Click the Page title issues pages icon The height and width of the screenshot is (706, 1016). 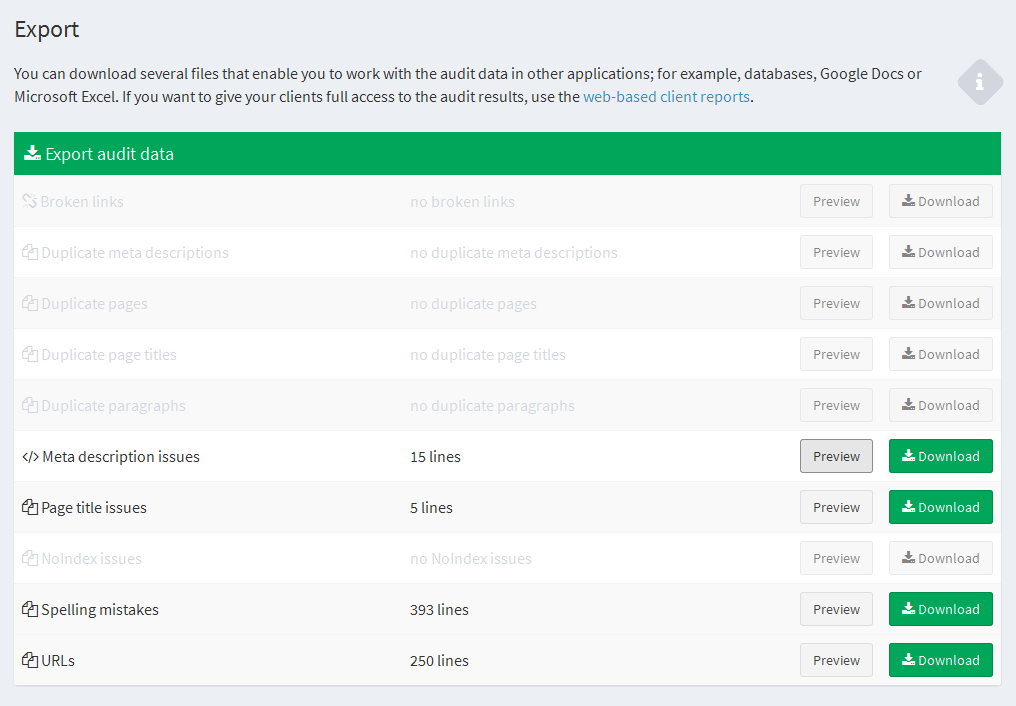point(28,507)
